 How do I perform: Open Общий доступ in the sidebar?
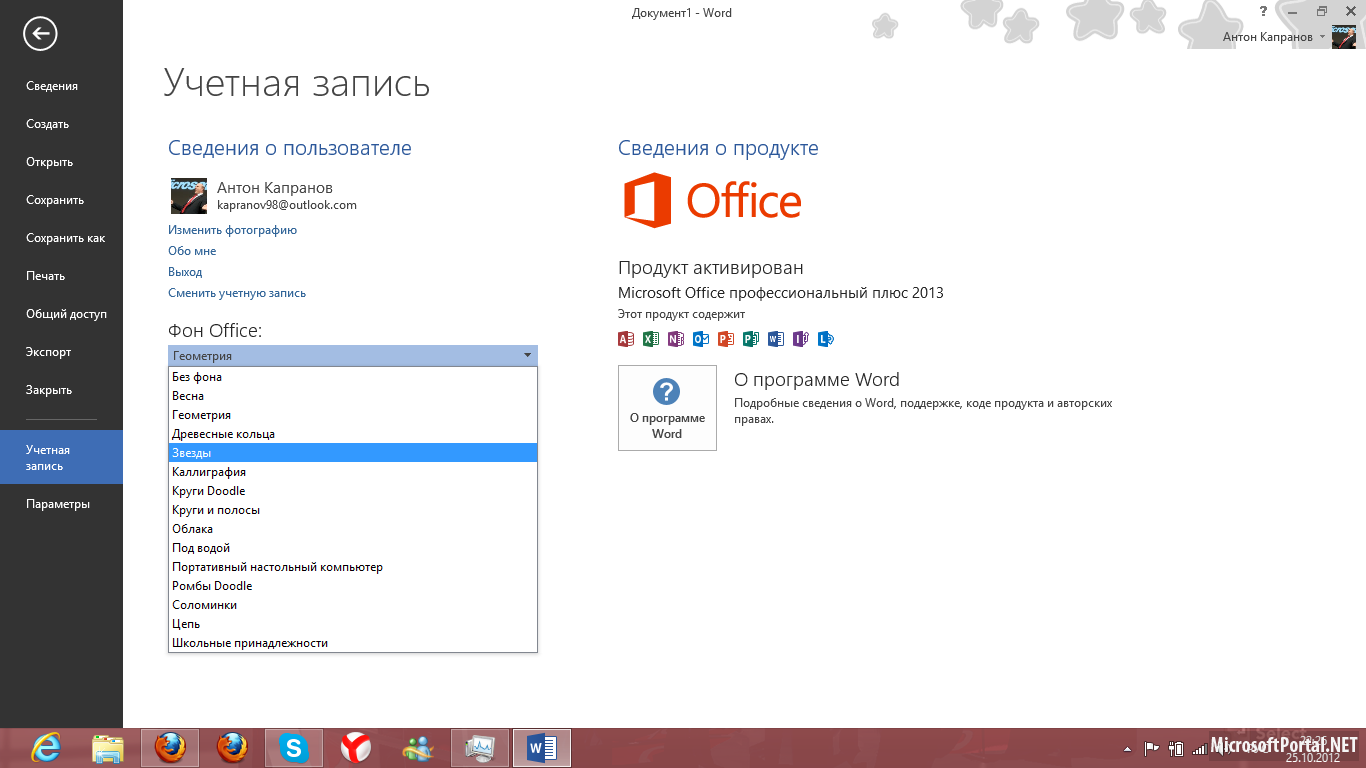click(x=61, y=314)
